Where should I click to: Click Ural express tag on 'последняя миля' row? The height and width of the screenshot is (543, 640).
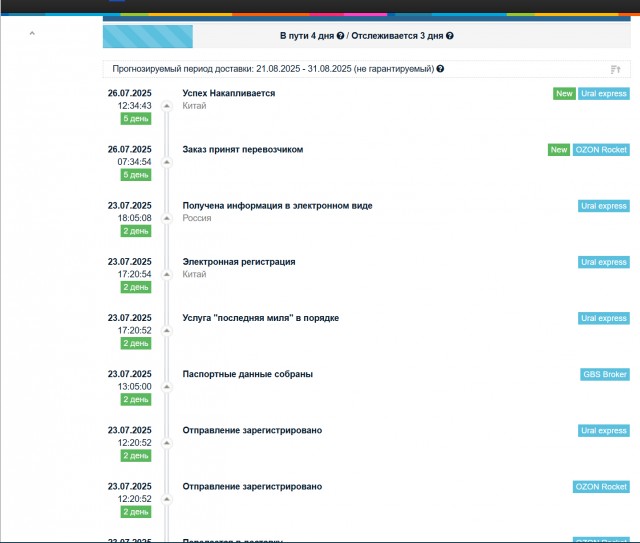pyautogui.click(x=604, y=318)
